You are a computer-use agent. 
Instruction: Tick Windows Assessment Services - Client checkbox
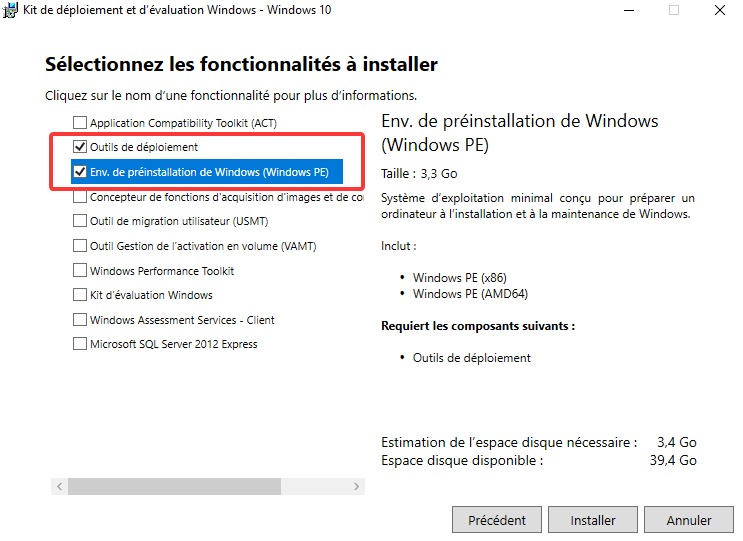pyautogui.click(x=80, y=320)
